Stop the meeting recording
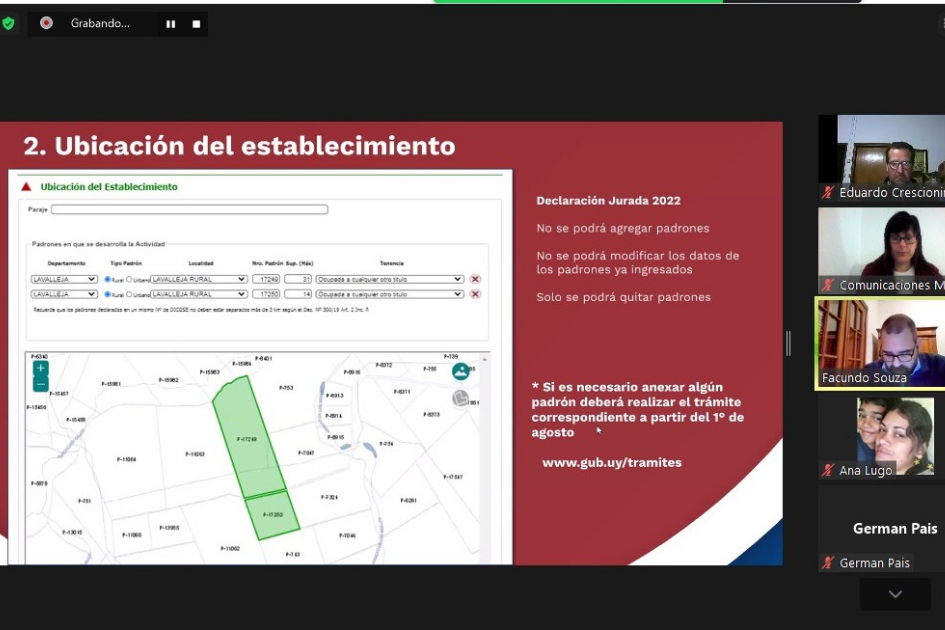This screenshot has width=945, height=630. [196, 24]
